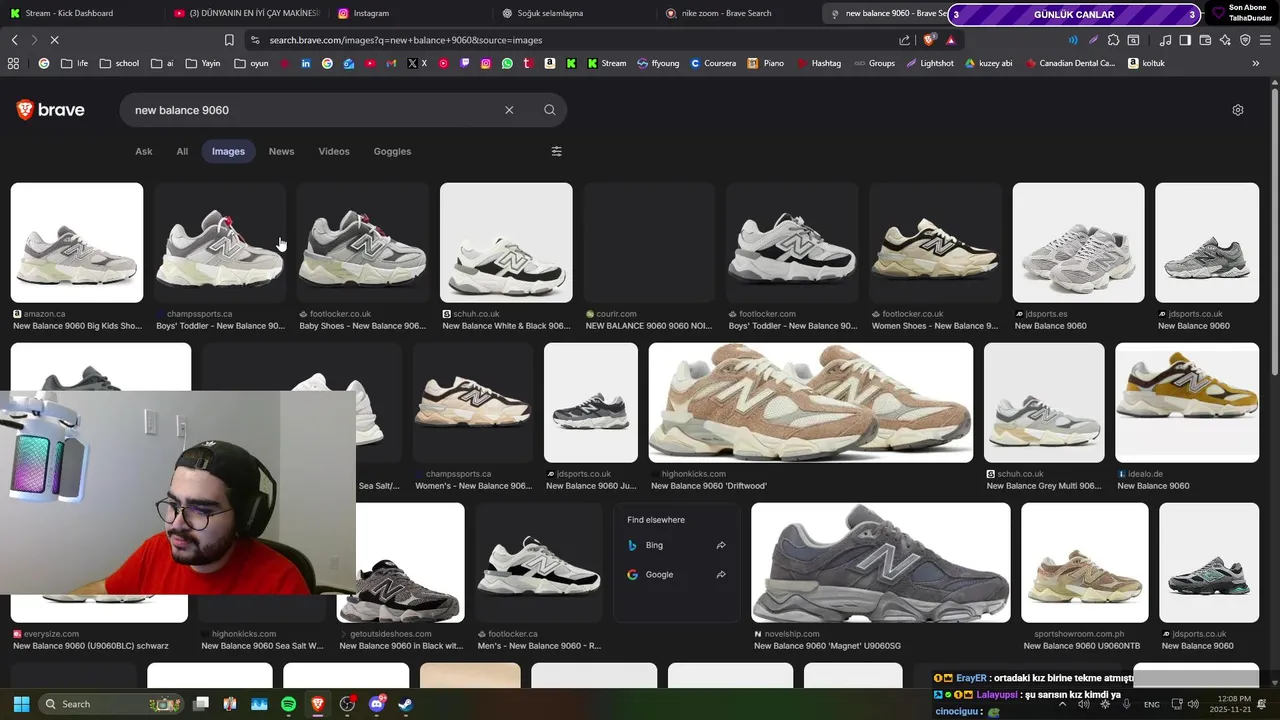The image size is (1280, 720).
Task: Open schuh.co.uk White & Black 9060 image
Action: (x=506, y=242)
